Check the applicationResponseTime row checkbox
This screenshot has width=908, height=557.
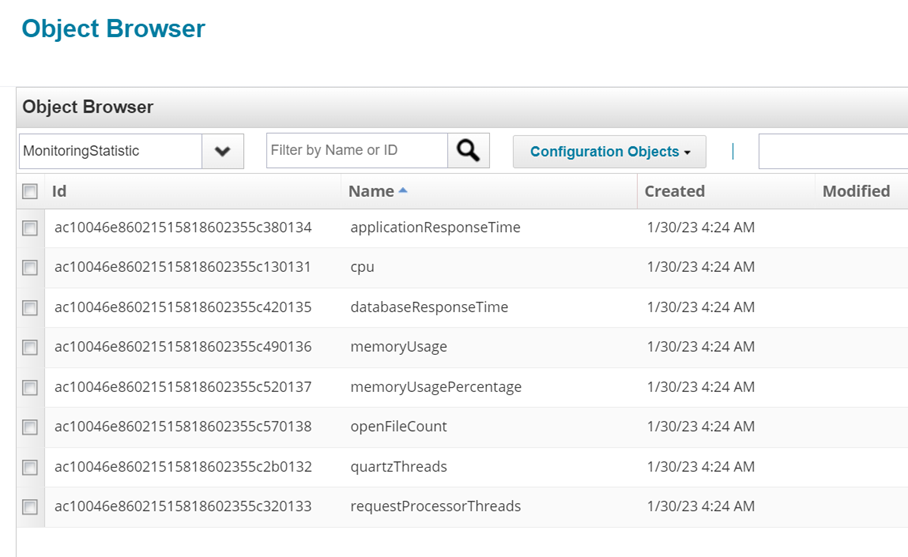pyautogui.click(x=30, y=228)
